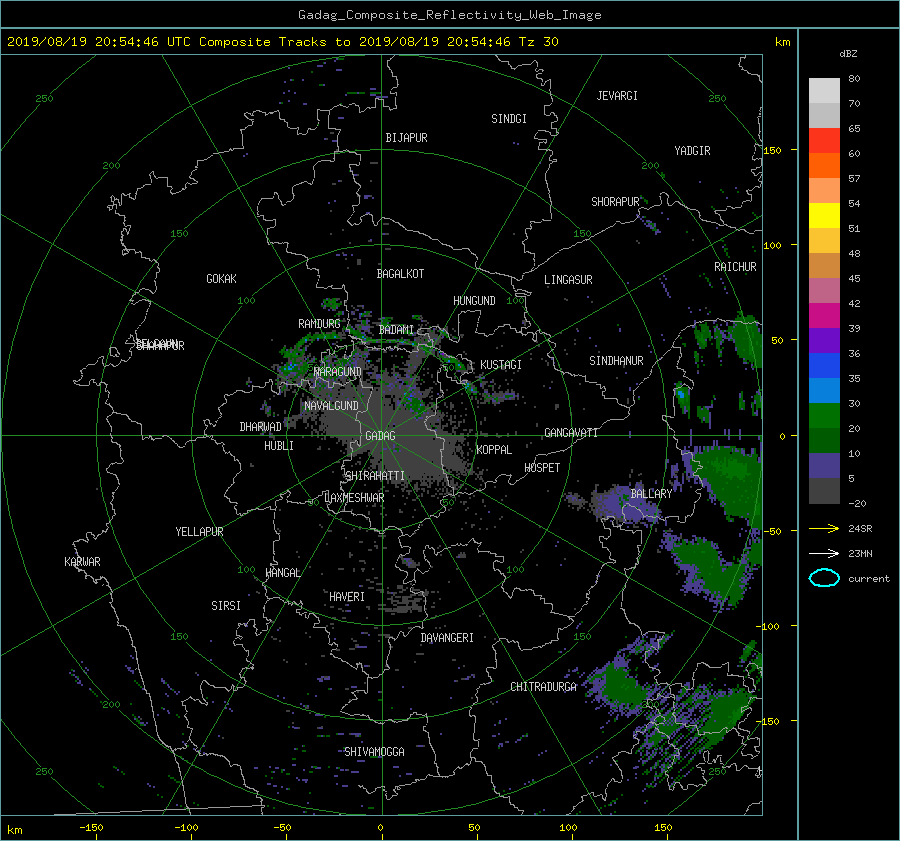
Task: Pick the dark orange 57-60 dBZ swatch
Action: point(824,165)
